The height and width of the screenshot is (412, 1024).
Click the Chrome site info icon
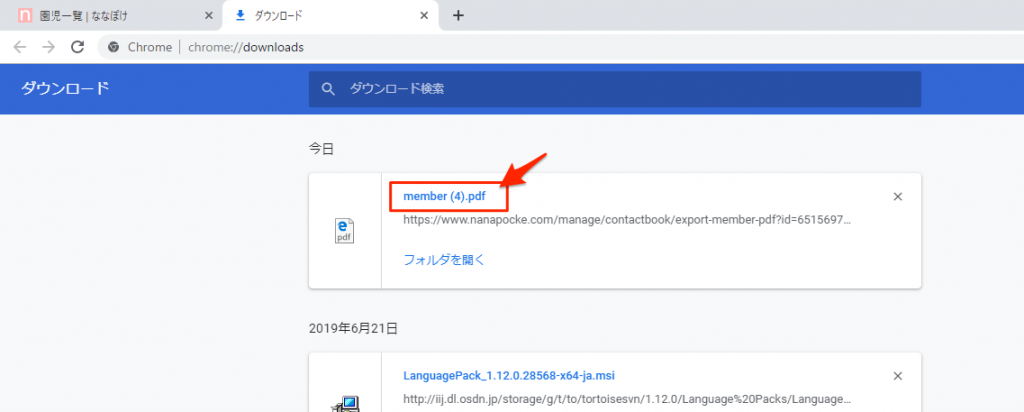point(113,47)
